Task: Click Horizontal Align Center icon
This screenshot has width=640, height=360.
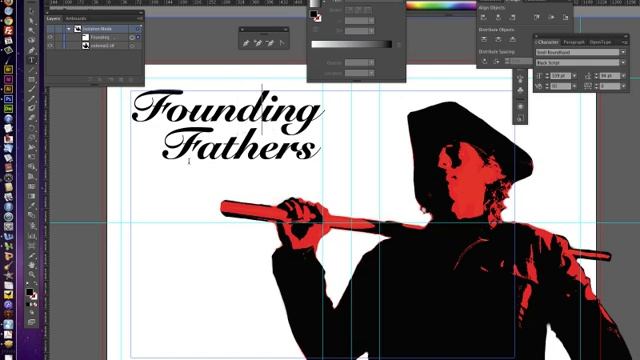Action: click(498, 17)
